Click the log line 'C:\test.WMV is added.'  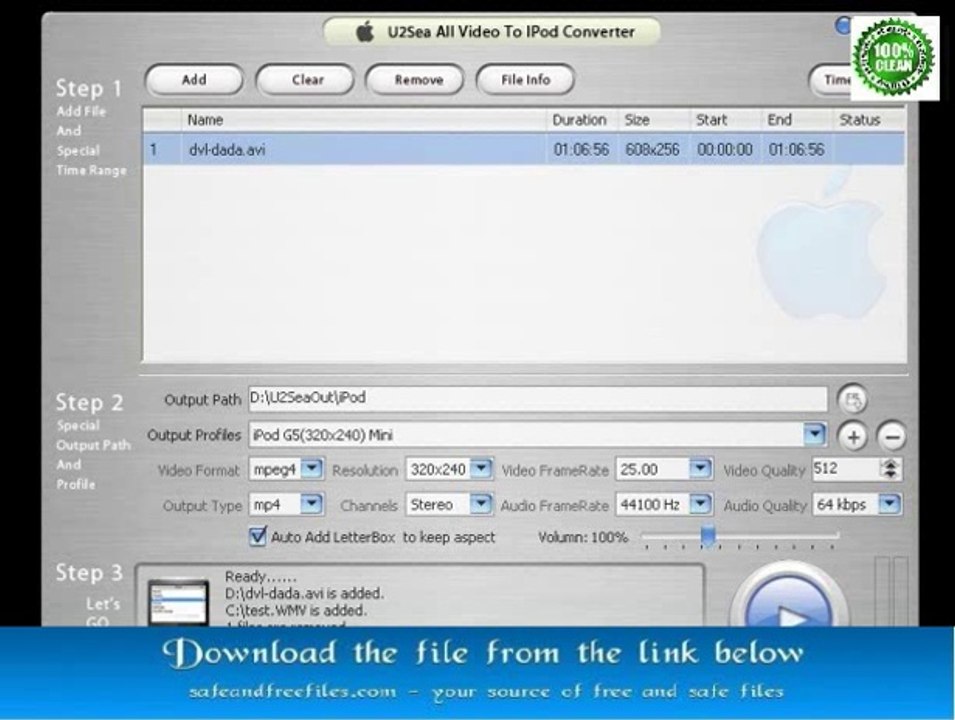pos(295,610)
